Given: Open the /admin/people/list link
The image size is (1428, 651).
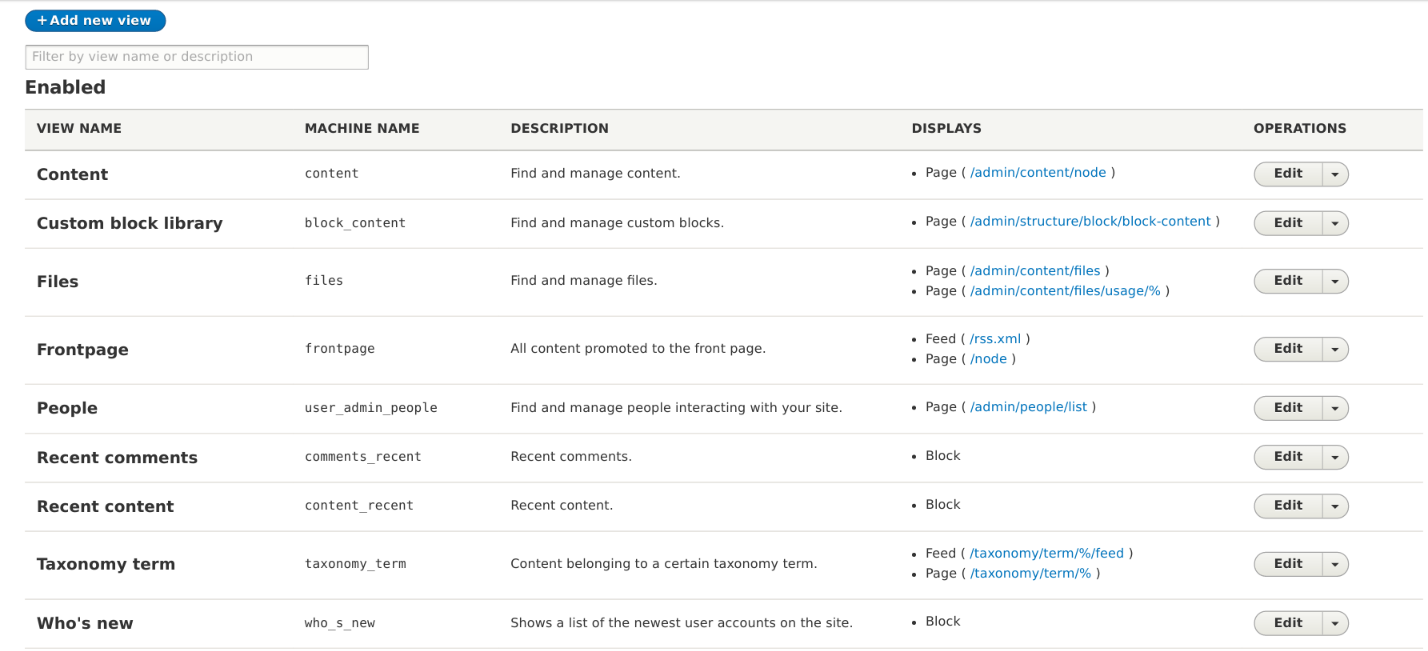Looking at the screenshot, I should (1031, 407).
